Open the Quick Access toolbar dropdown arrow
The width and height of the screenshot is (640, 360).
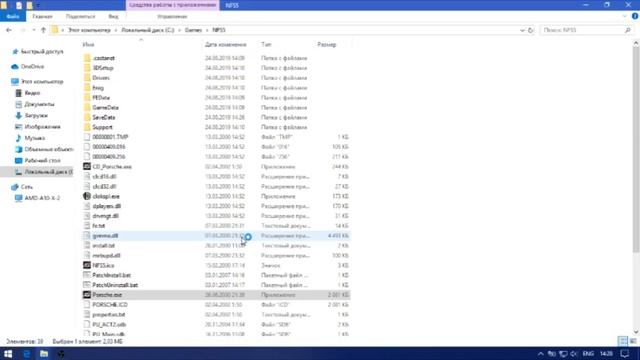pos(38,5)
